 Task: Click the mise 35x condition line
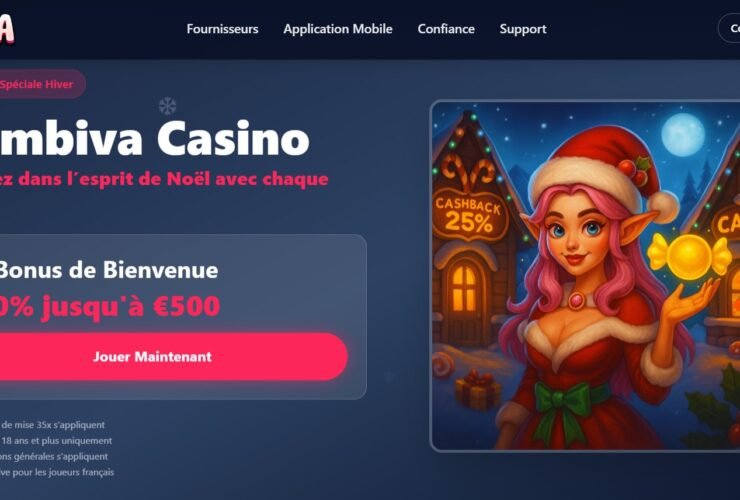tap(52, 425)
